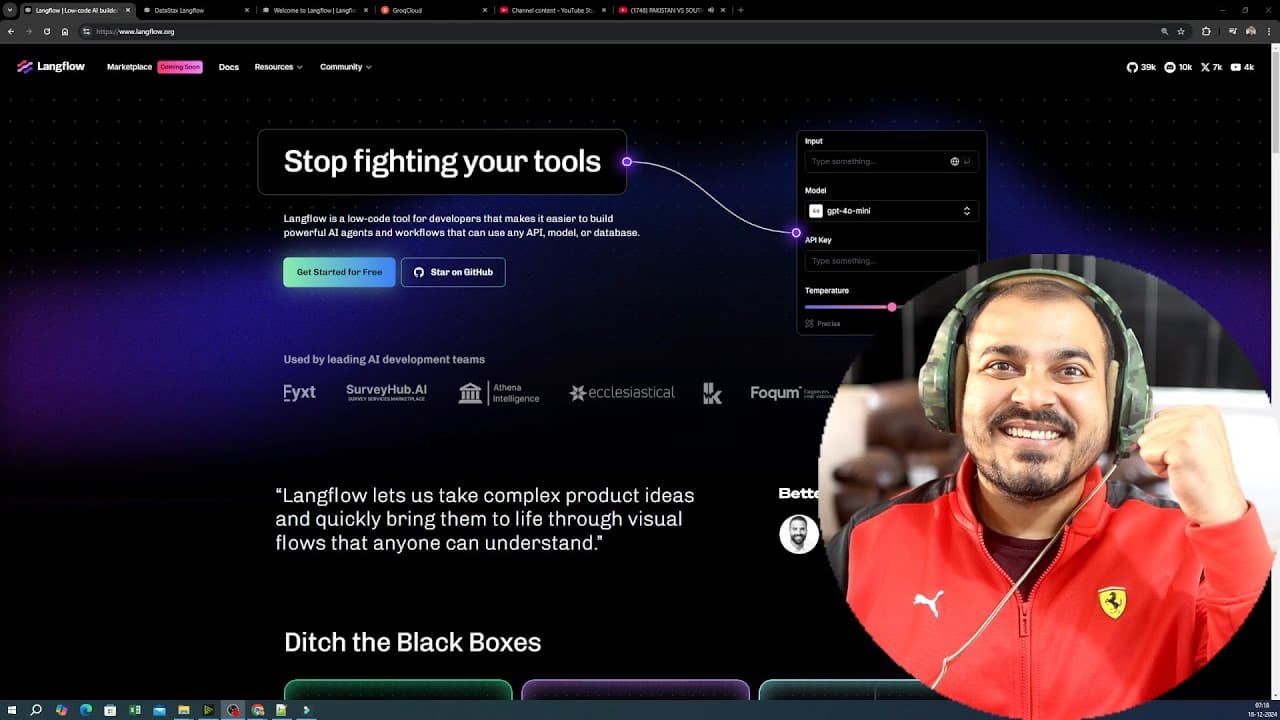Open the X 7k followers link
This screenshot has width=1280, height=720.
tap(1211, 67)
